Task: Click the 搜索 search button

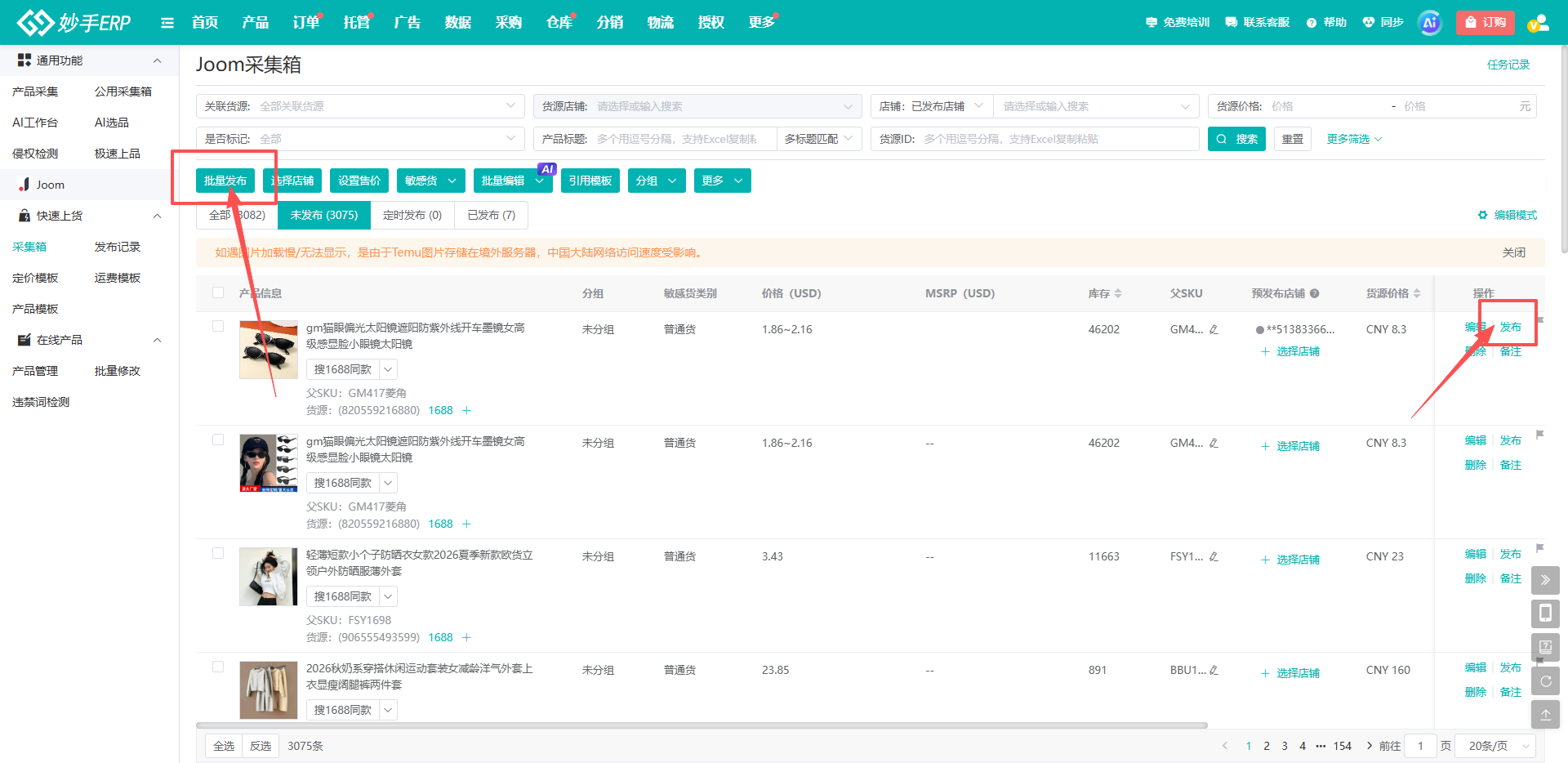Action: (1236, 139)
